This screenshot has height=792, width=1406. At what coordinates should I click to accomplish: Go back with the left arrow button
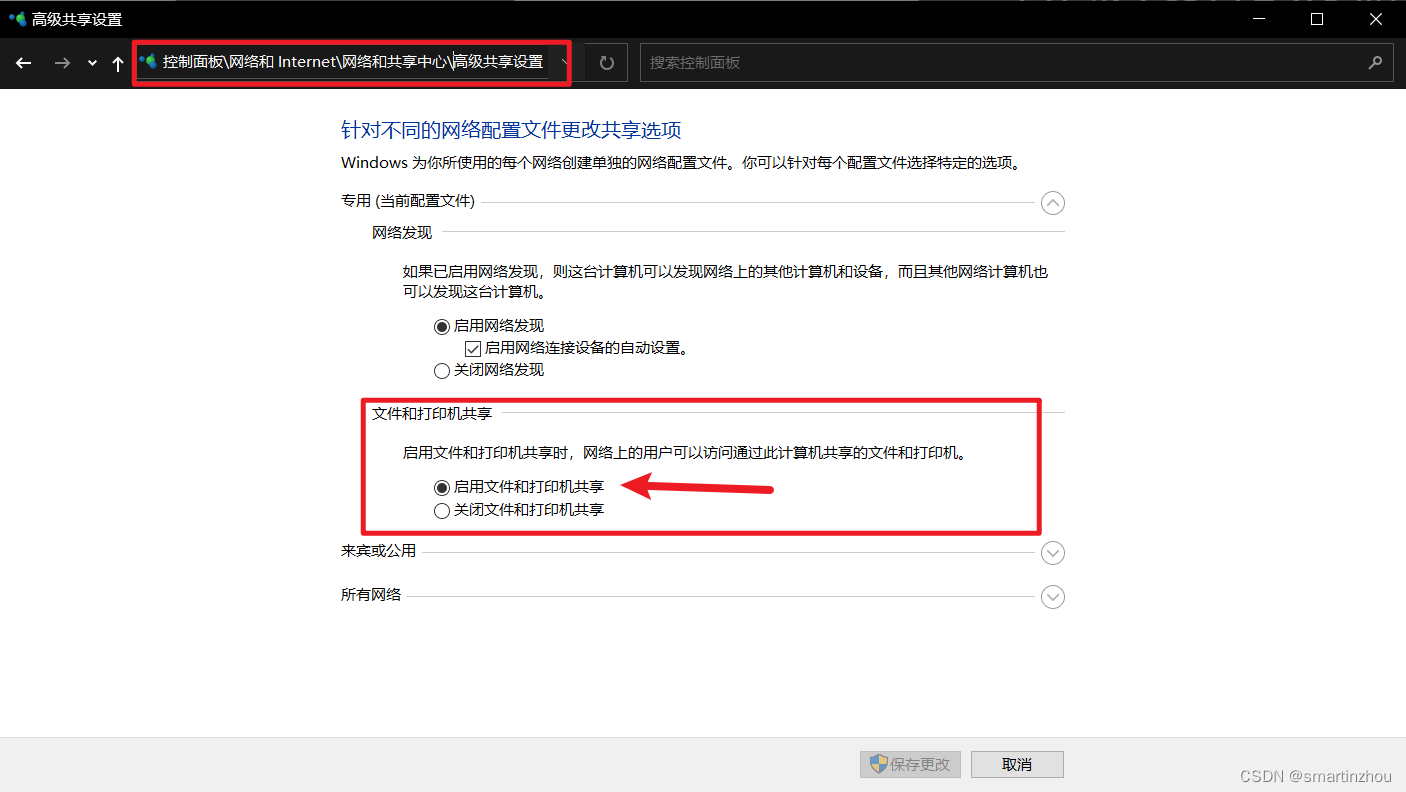click(24, 63)
